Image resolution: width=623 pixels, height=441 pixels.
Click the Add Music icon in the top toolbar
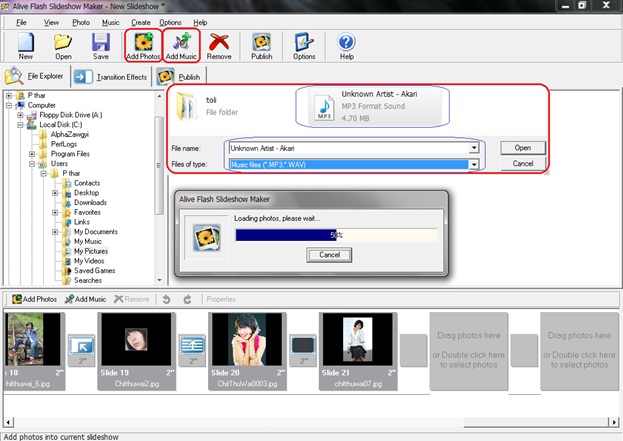[181, 46]
